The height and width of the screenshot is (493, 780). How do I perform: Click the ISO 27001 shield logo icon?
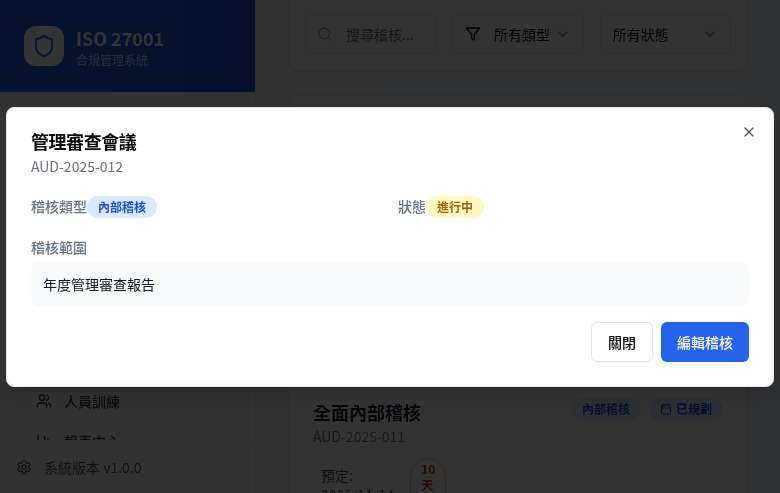44,47
